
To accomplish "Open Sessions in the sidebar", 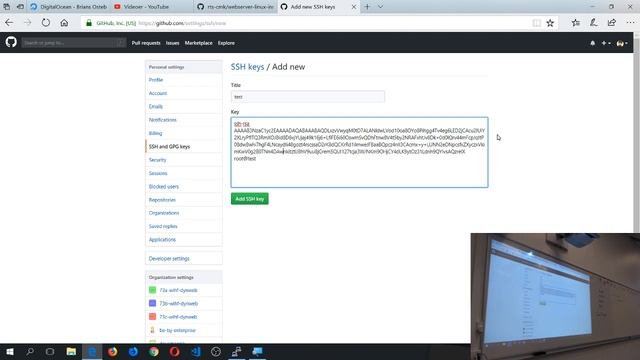I will coord(158,173).
